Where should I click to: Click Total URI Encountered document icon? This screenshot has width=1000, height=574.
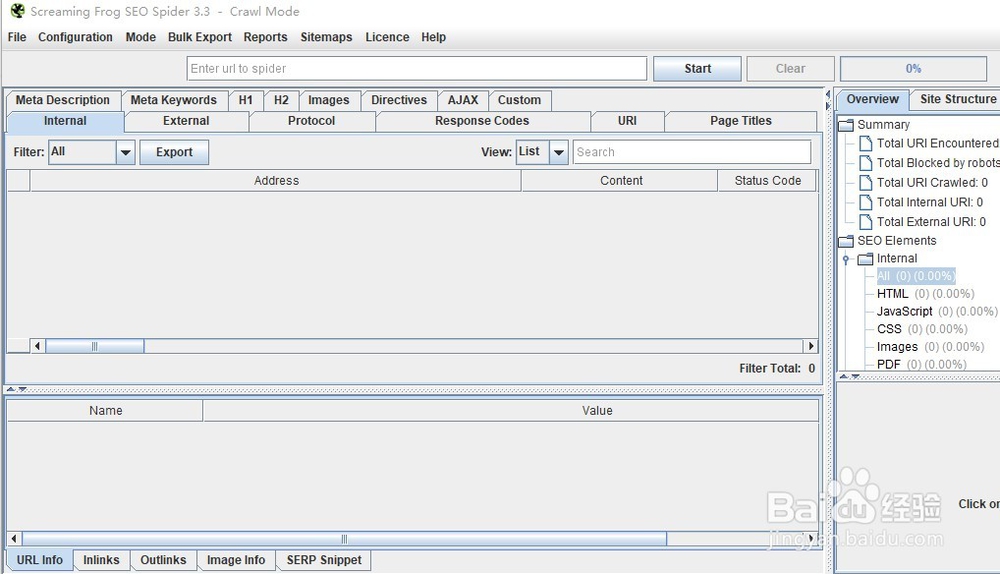[865, 144]
